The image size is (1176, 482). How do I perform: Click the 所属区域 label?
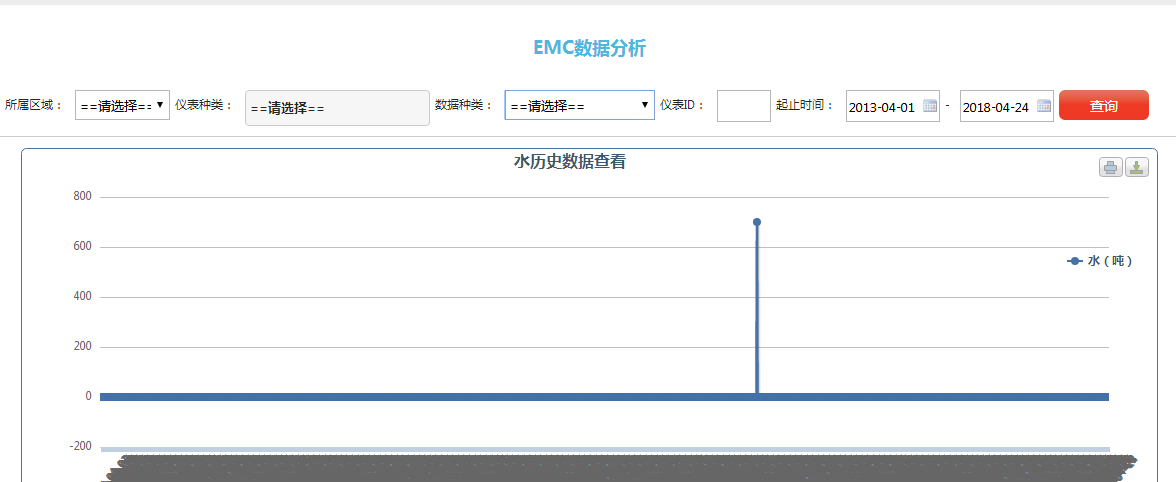tap(34, 105)
